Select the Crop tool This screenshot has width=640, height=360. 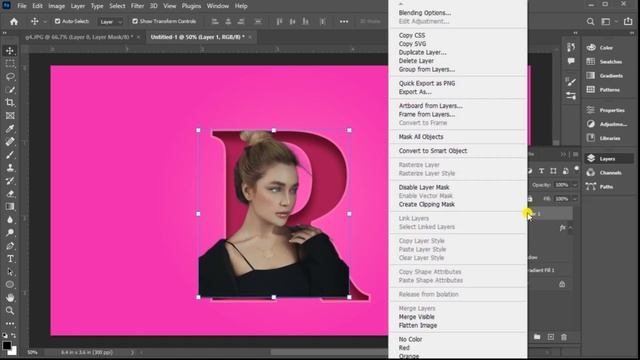(x=10, y=102)
